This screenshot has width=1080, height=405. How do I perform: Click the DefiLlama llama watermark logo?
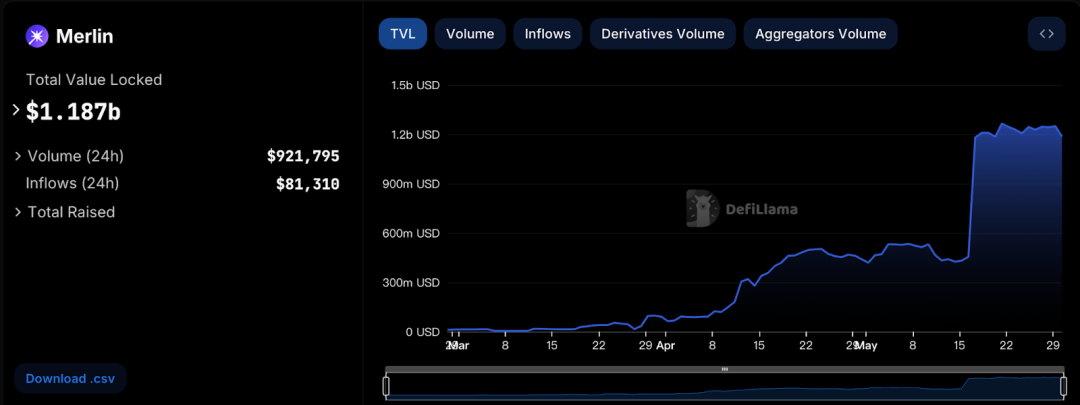tap(704, 209)
